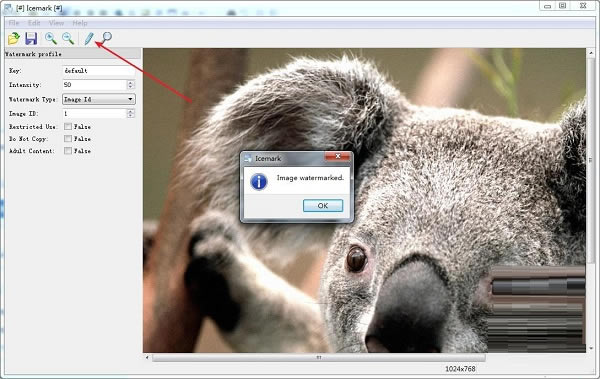Zoom out using the minus magnifier
600x379 pixels.
68,38
